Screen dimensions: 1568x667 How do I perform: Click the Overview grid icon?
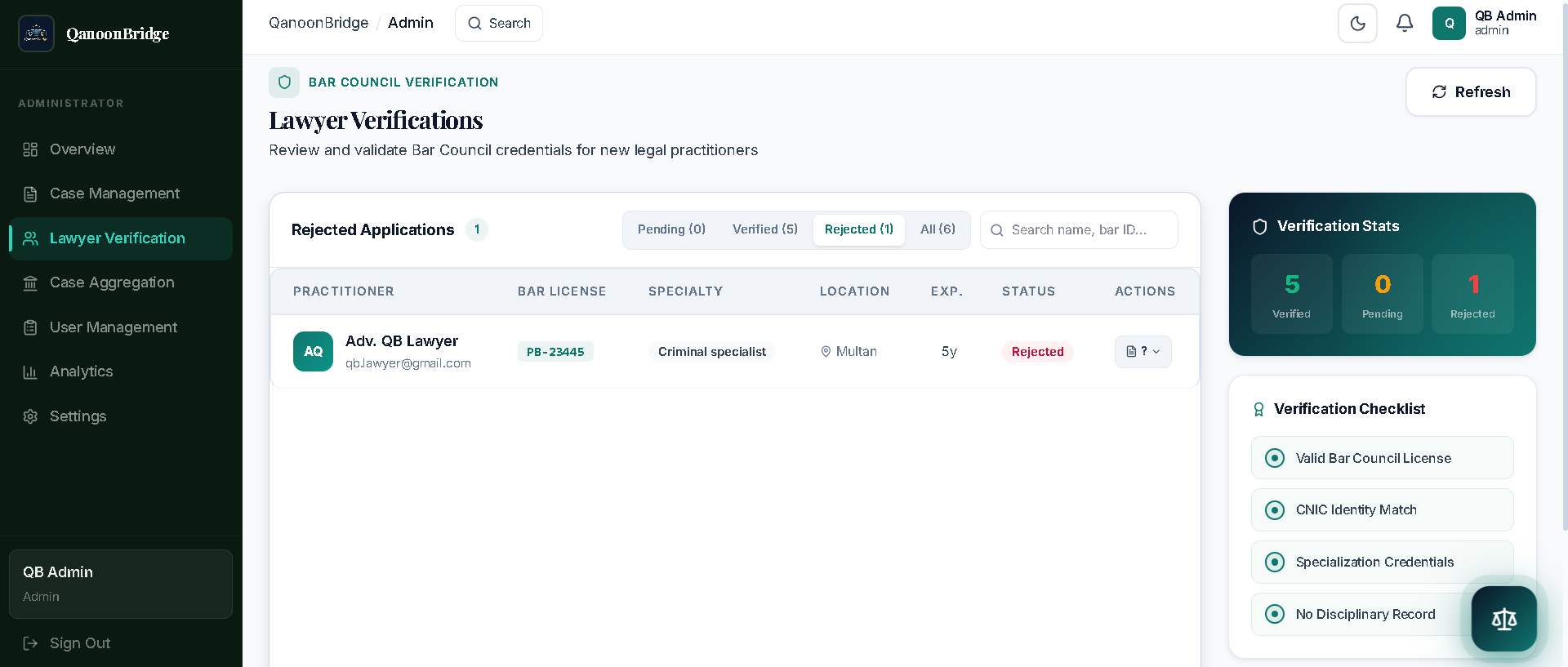[x=30, y=149]
